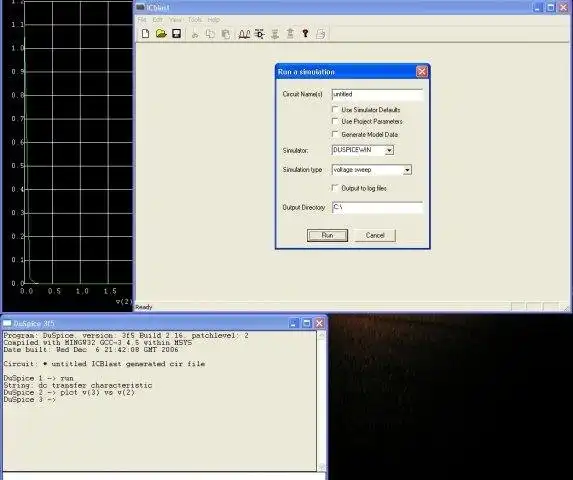Click the 'DuSpice 3 ->' prompt line

30,400
